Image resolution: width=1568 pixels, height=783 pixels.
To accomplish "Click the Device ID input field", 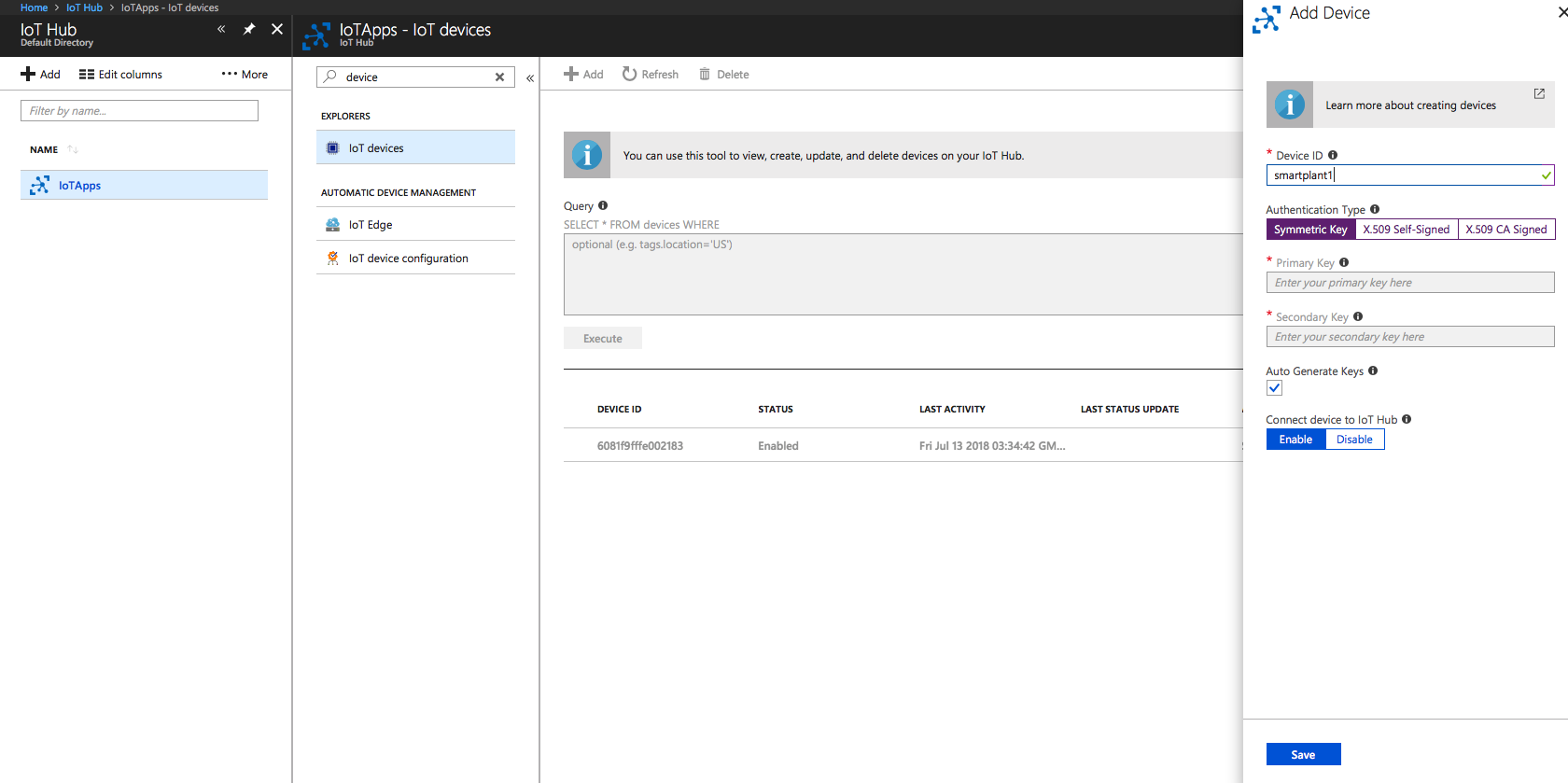I will pos(1400,175).
